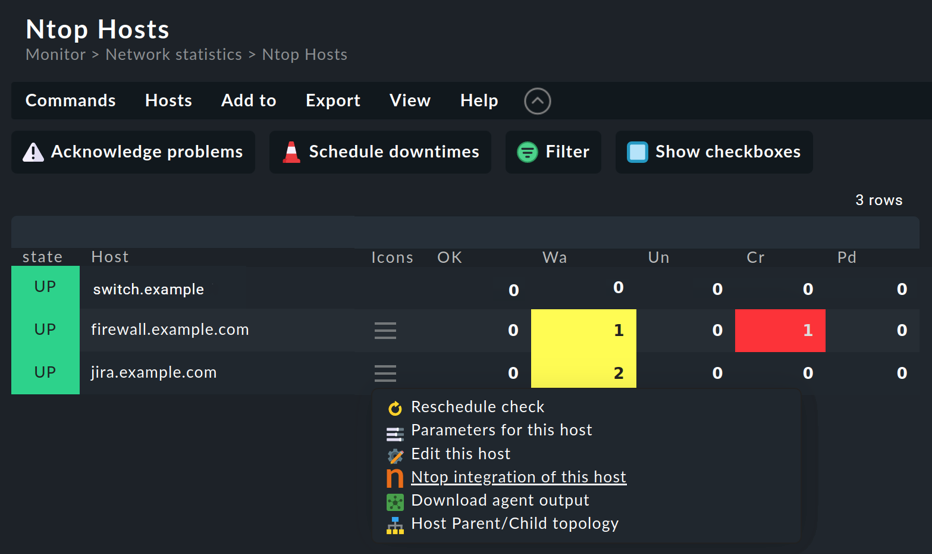Click the Edit this host icon
Viewport: 932px width, 554px height.
395,455
